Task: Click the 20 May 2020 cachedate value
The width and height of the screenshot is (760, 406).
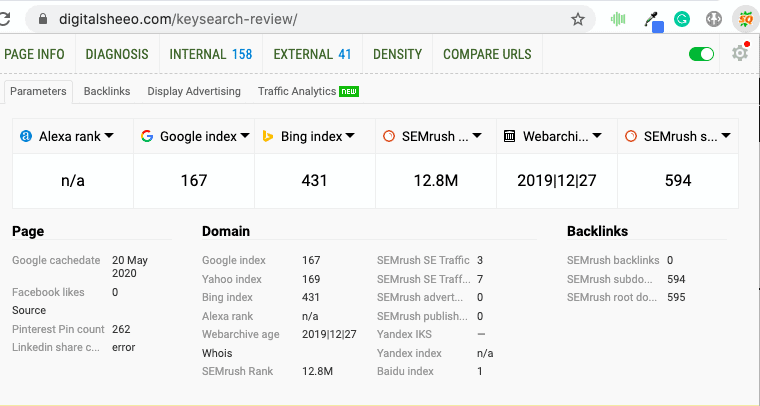Action: pos(130,266)
